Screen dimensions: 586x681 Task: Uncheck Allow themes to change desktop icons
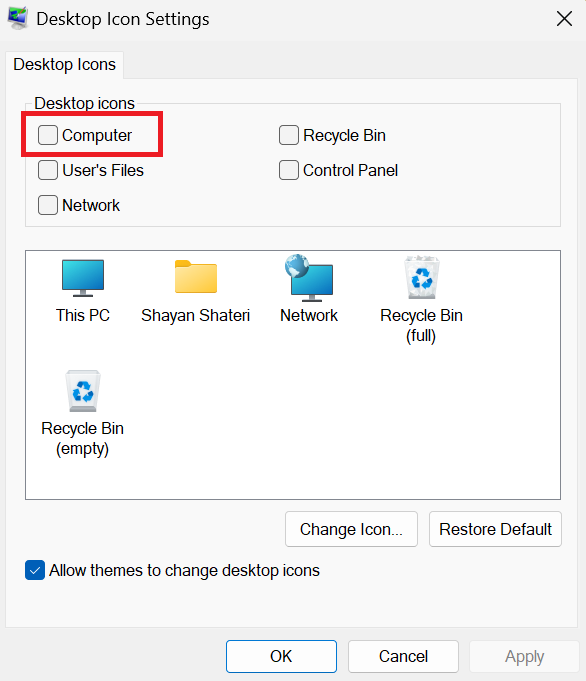[x=35, y=570]
